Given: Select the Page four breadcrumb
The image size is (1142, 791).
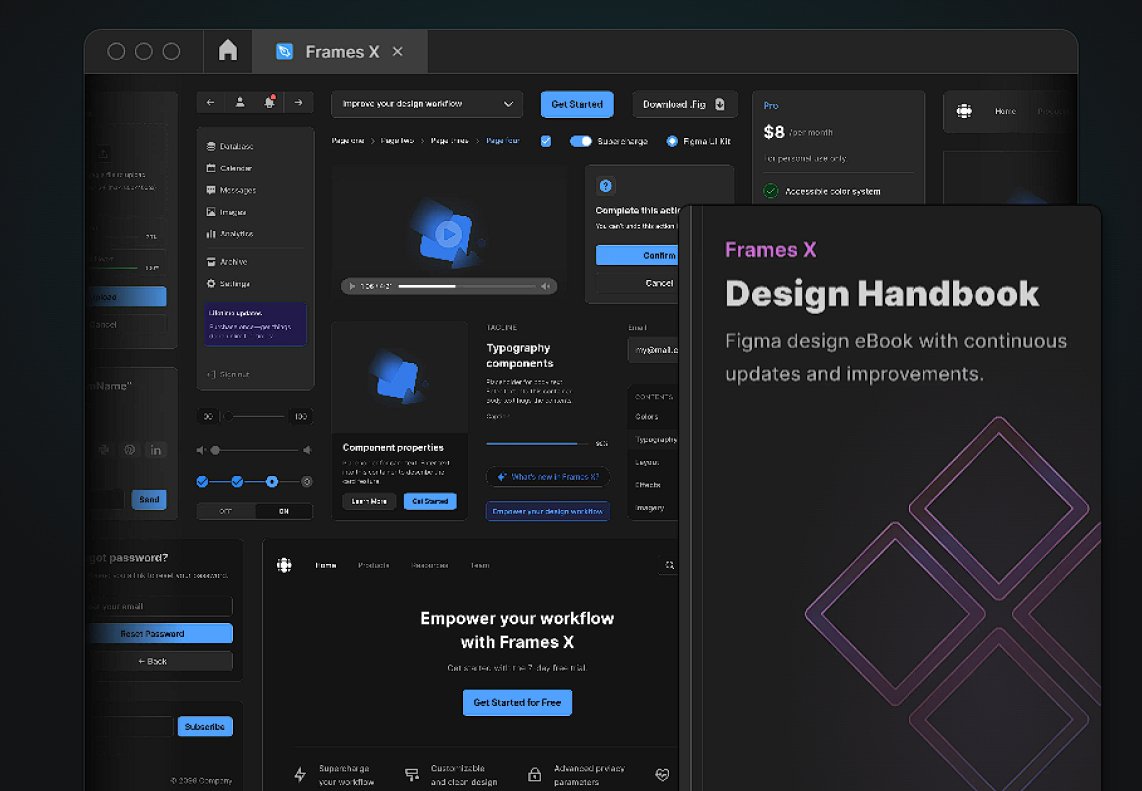Looking at the screenshot, I should tap(503, 141).
